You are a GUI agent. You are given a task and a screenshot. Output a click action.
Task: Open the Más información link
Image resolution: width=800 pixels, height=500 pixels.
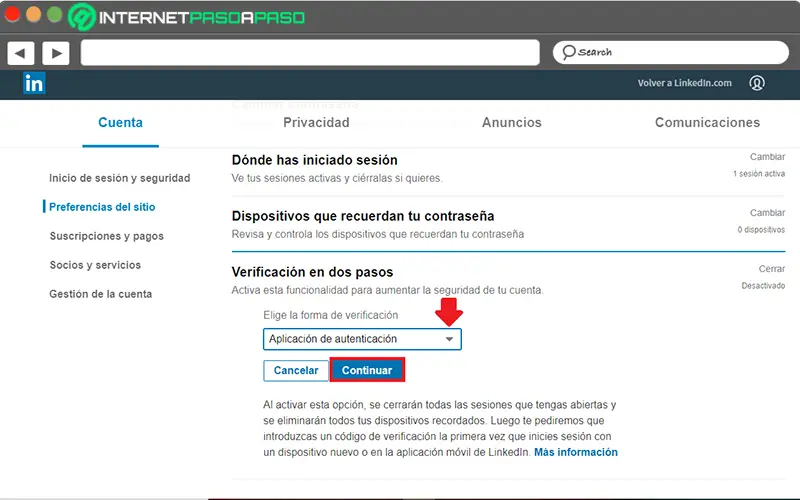click(x=576, y=453)
